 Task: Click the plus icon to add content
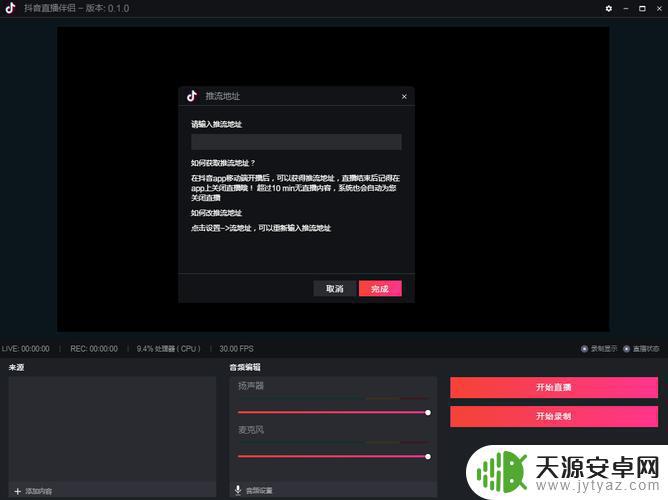point(17,491)
